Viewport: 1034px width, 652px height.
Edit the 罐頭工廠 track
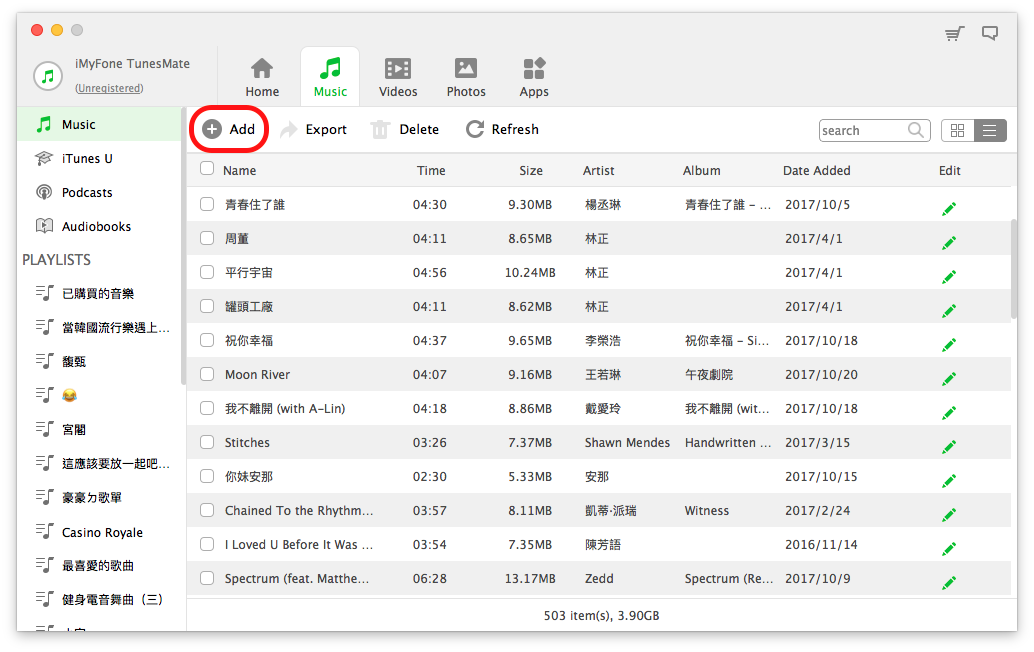(949, 311)
